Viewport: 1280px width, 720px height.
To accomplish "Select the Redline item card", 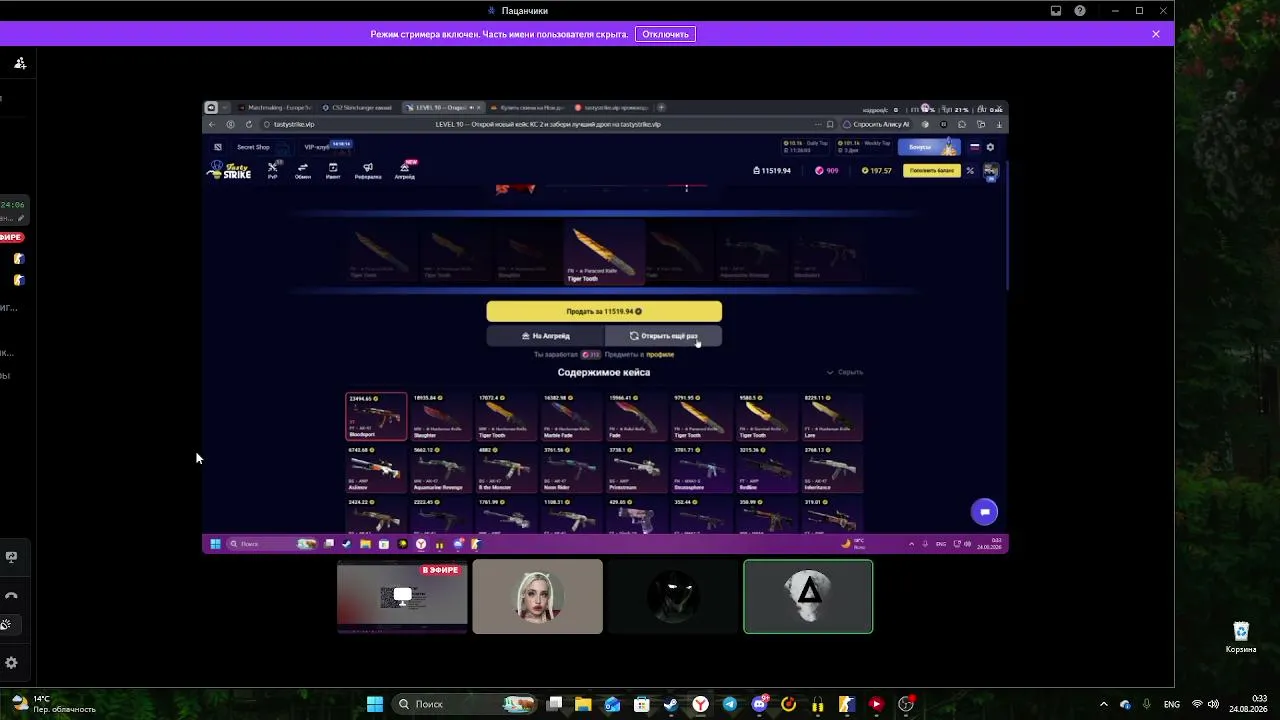I will [767, 469].
